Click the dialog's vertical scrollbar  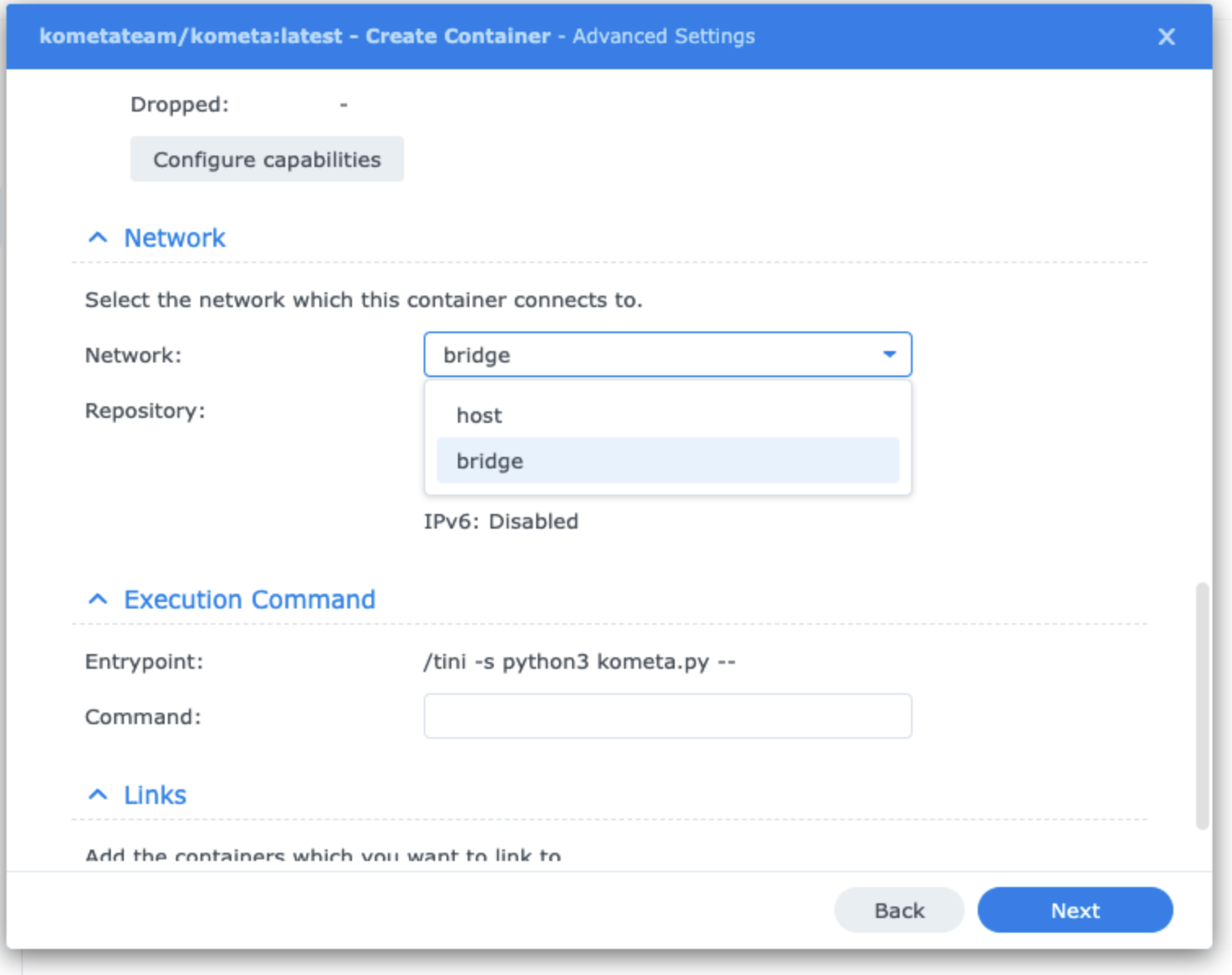pos(1202,705)
